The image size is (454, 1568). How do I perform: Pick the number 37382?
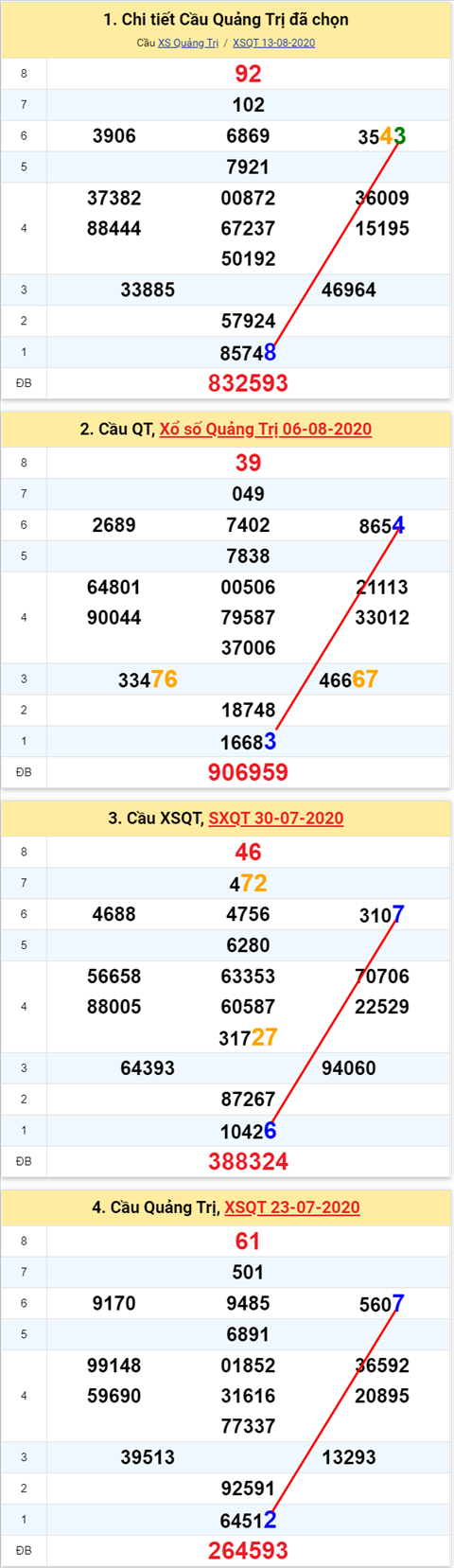click(x=114, y=198)
